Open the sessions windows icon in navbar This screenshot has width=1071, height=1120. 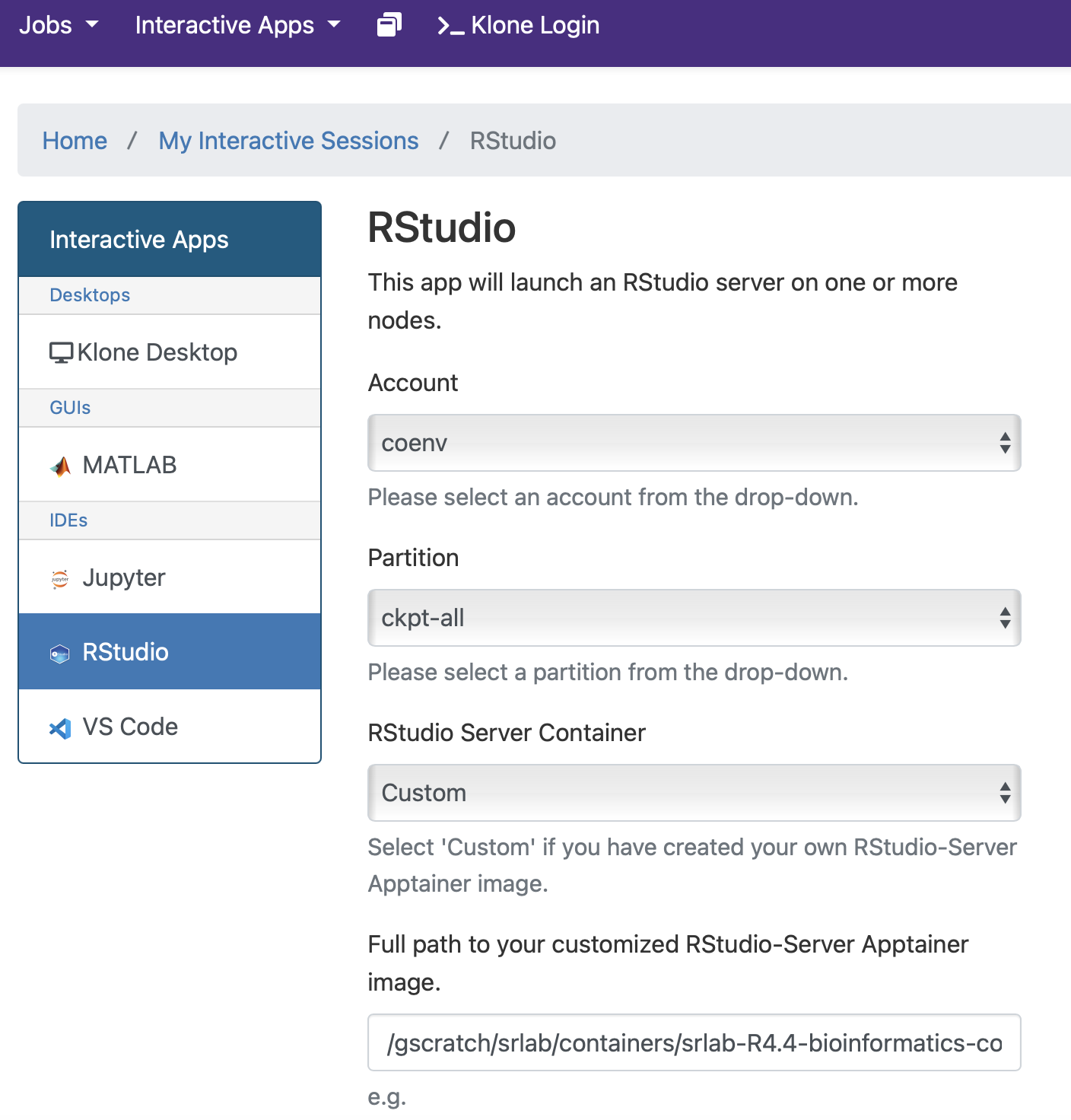tap(389, 25)
